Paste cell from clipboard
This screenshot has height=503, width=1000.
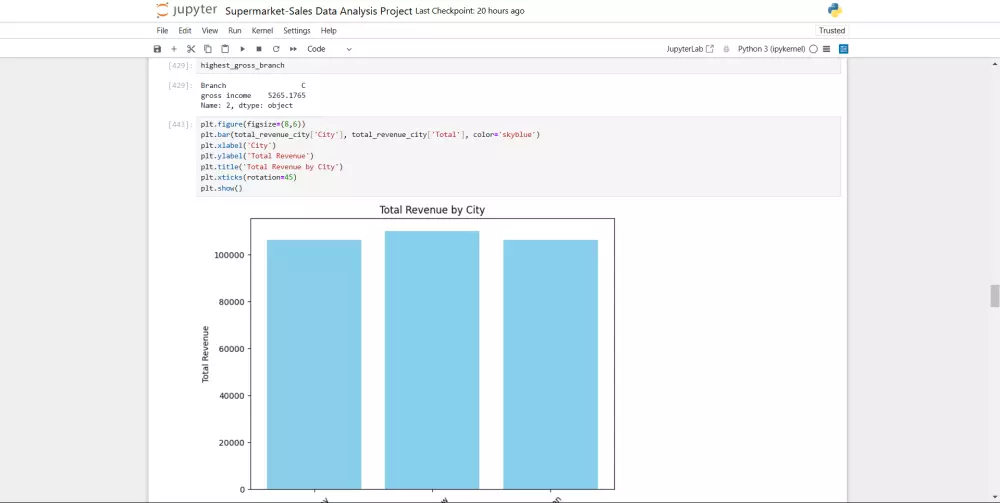pos(225,49)
